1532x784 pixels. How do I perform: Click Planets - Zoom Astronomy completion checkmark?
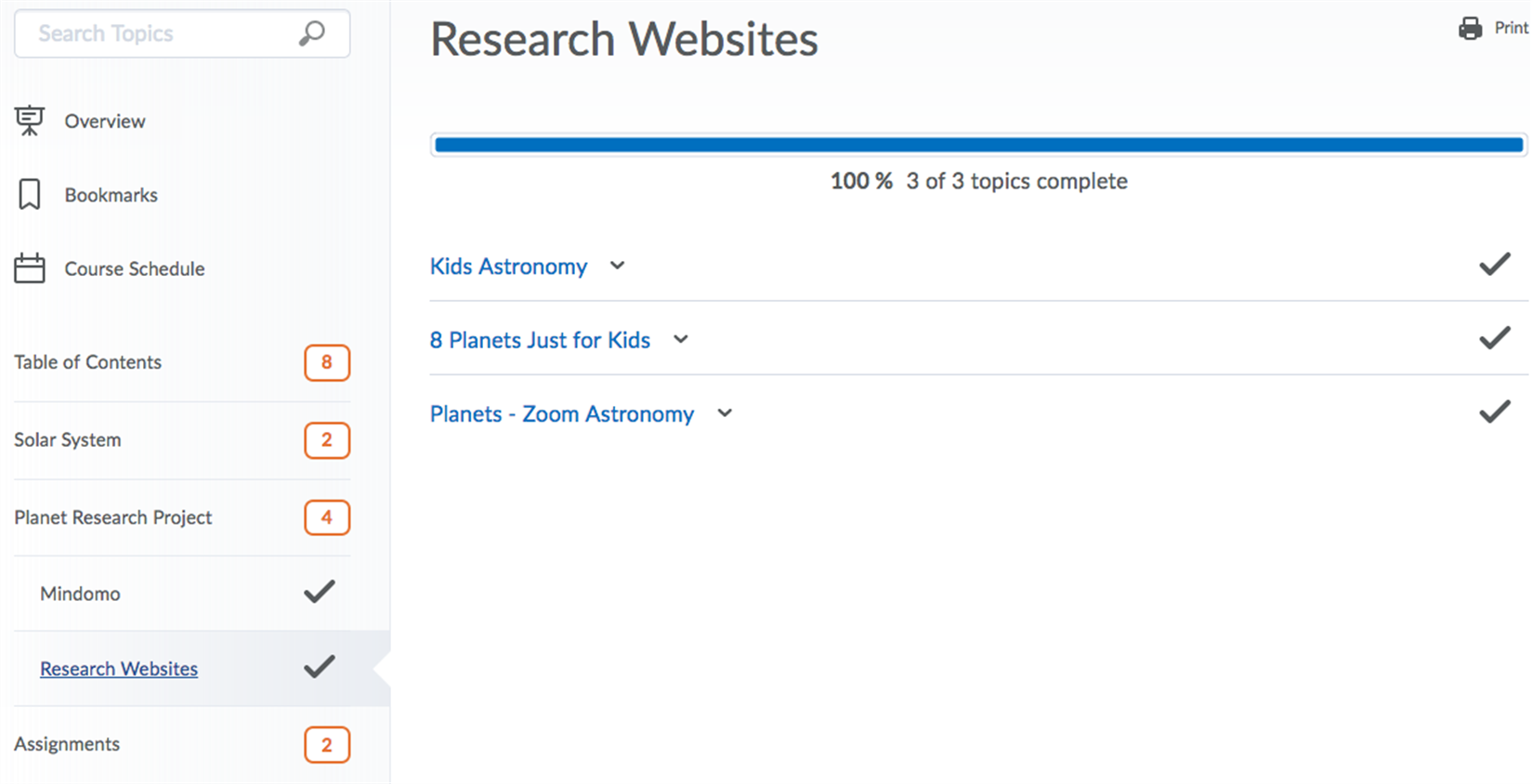point(1495,412)
